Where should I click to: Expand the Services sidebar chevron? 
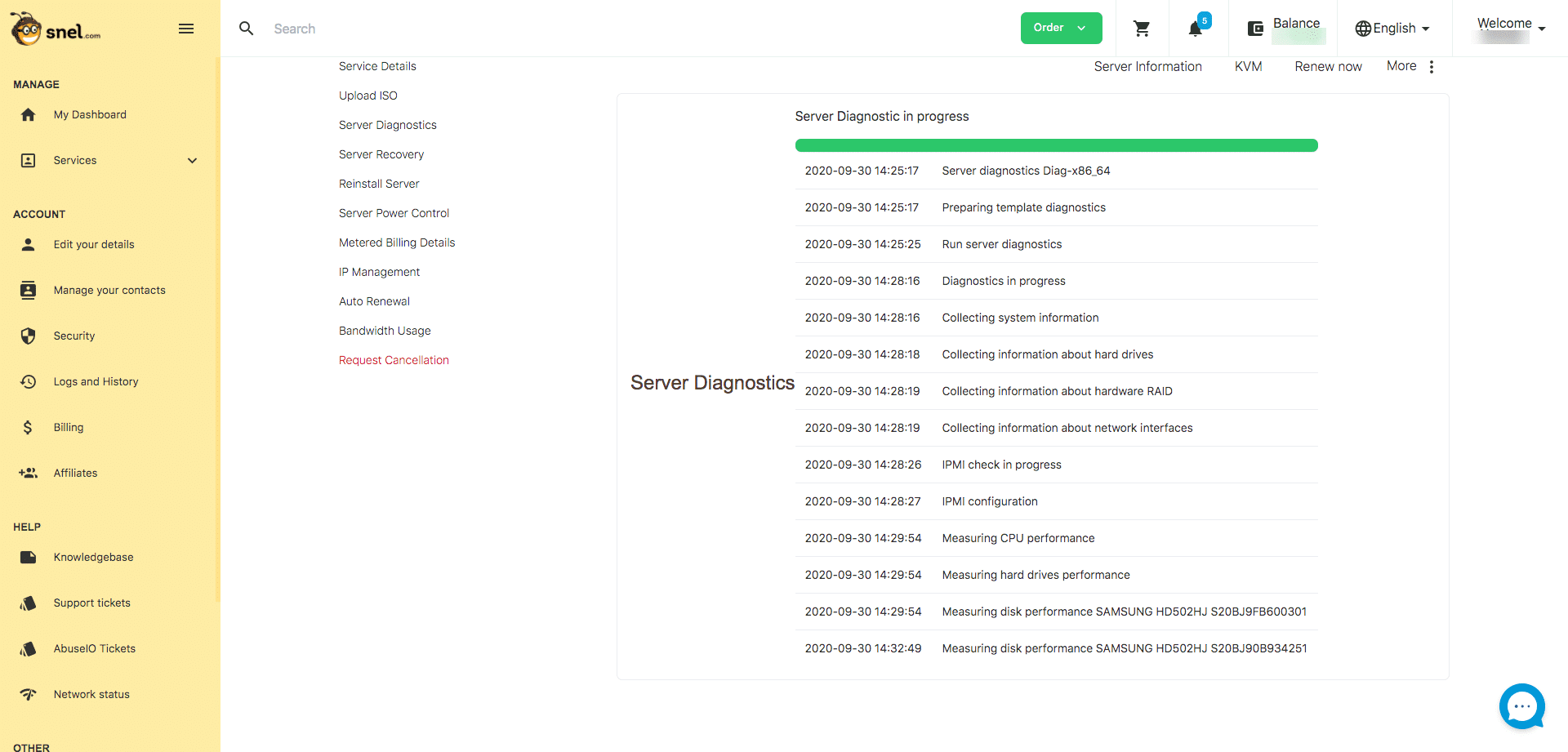tap(193, 160)
